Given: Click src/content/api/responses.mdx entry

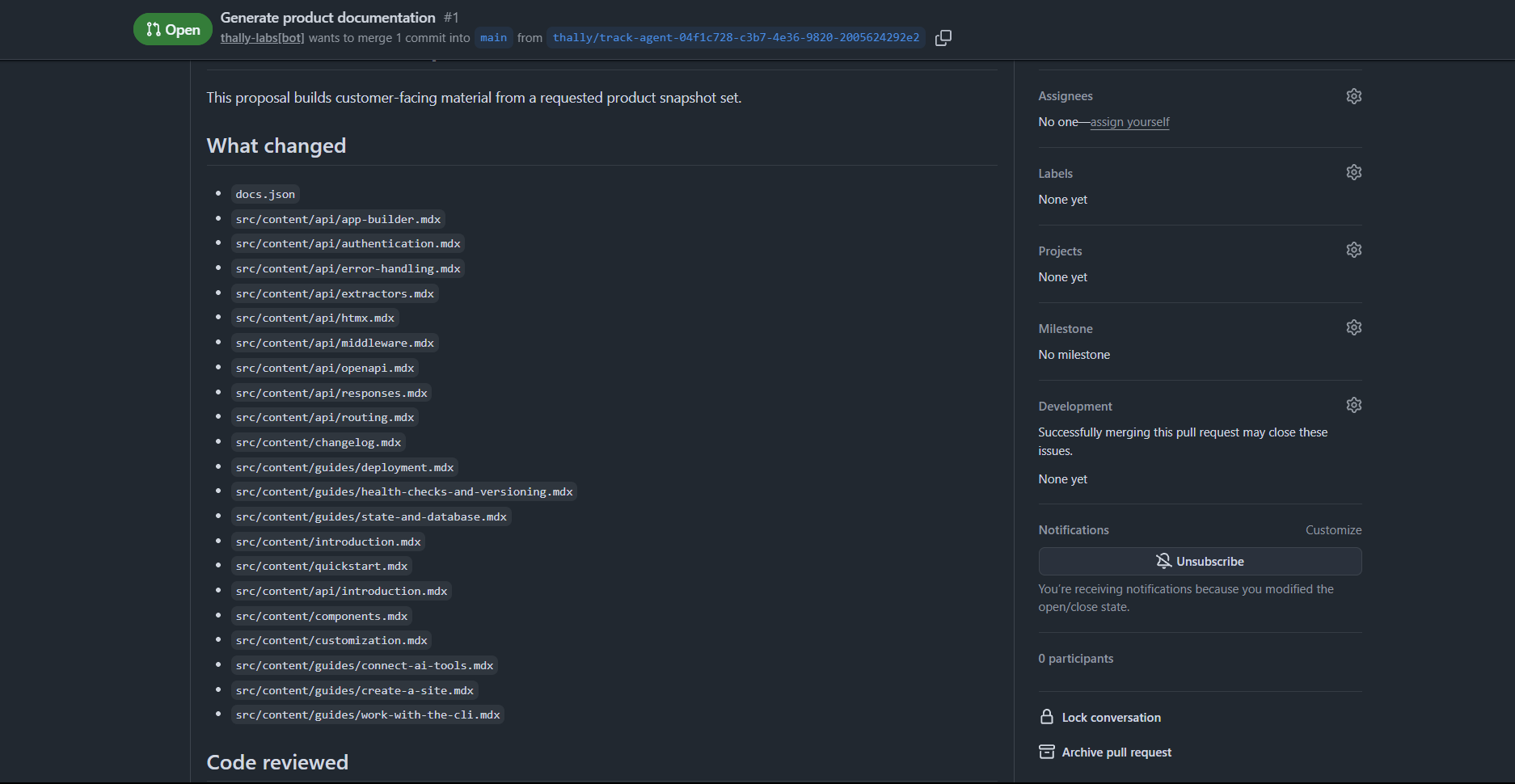Looking at the screenshot, I should coord(331,393).
